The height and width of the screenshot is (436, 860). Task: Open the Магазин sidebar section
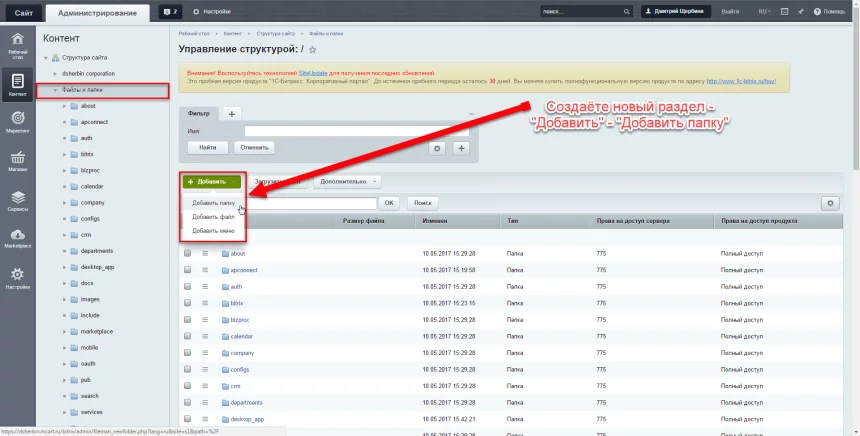tap(17, 161)
